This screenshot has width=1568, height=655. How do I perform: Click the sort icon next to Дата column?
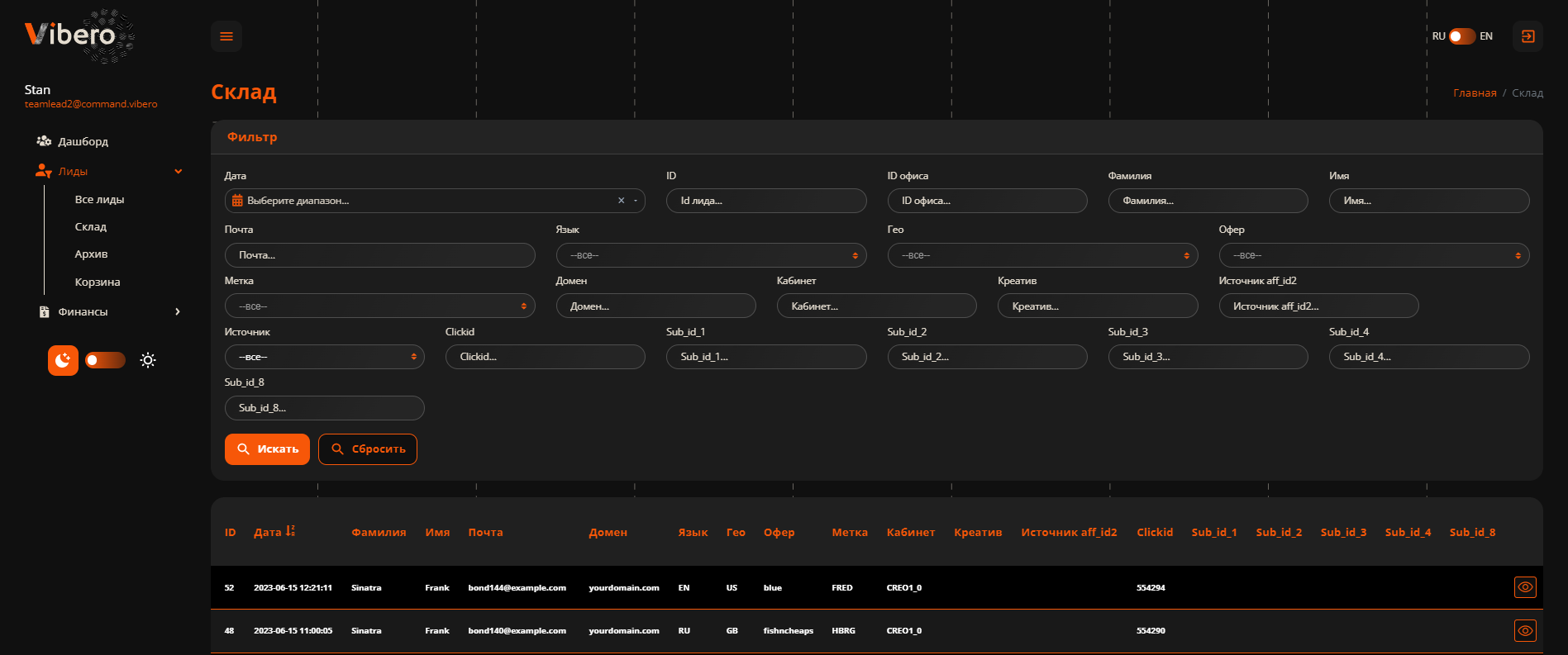point(290,531)
